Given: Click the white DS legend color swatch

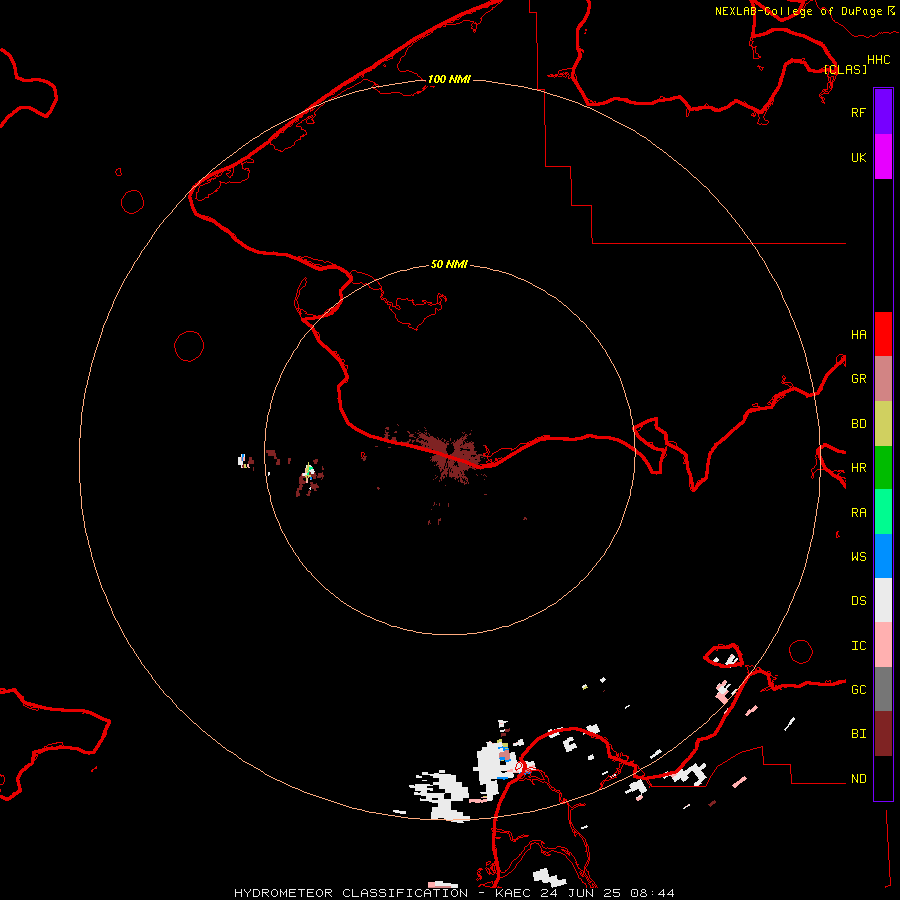Looking at the screenshot, I should coord(883,600).
